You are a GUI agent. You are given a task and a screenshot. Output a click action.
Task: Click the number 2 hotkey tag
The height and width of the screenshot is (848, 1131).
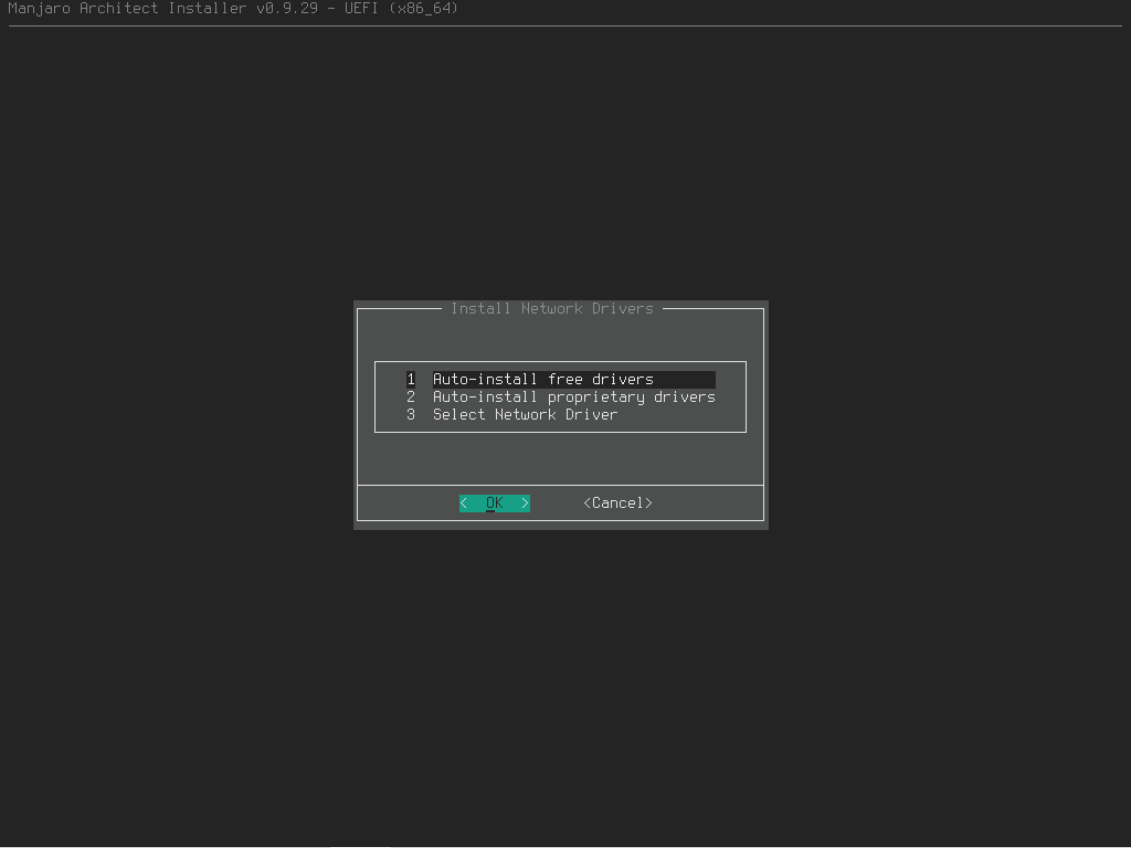coord(410,397)
